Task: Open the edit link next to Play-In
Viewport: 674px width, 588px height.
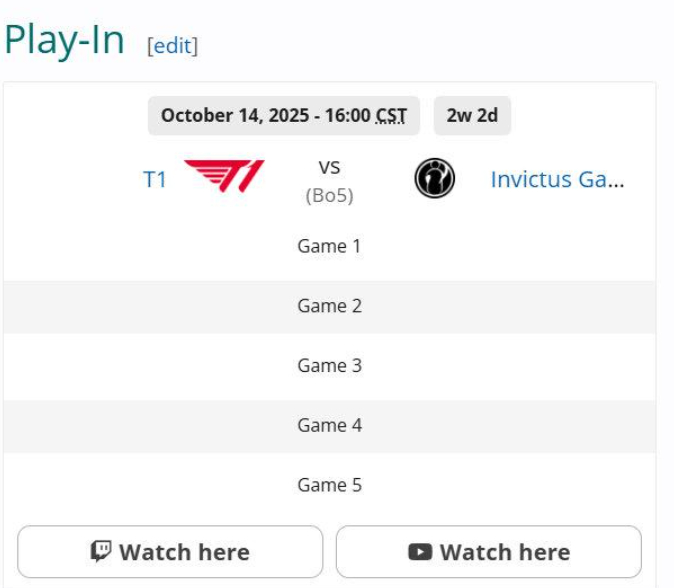Action: coord(172,46)
